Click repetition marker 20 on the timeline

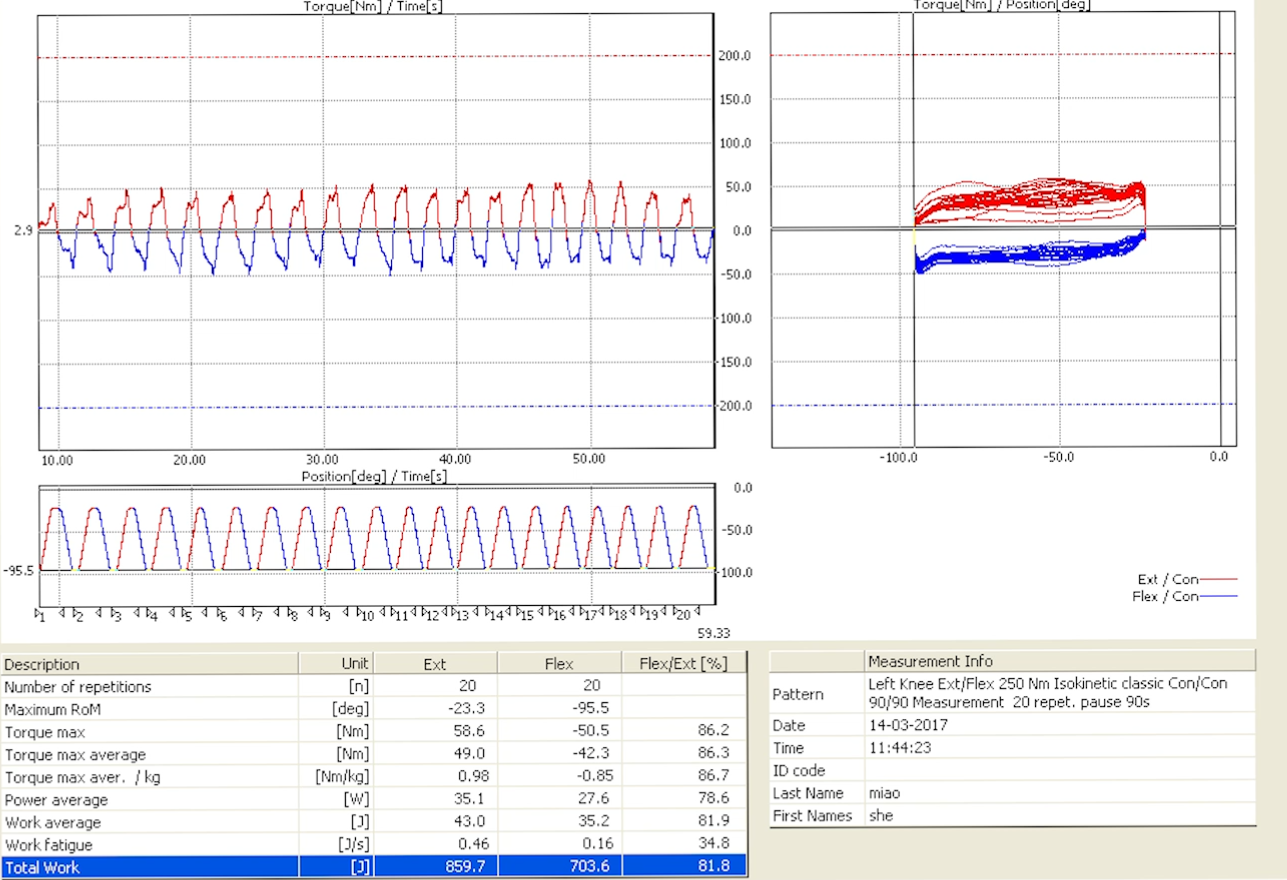point(683,614)
